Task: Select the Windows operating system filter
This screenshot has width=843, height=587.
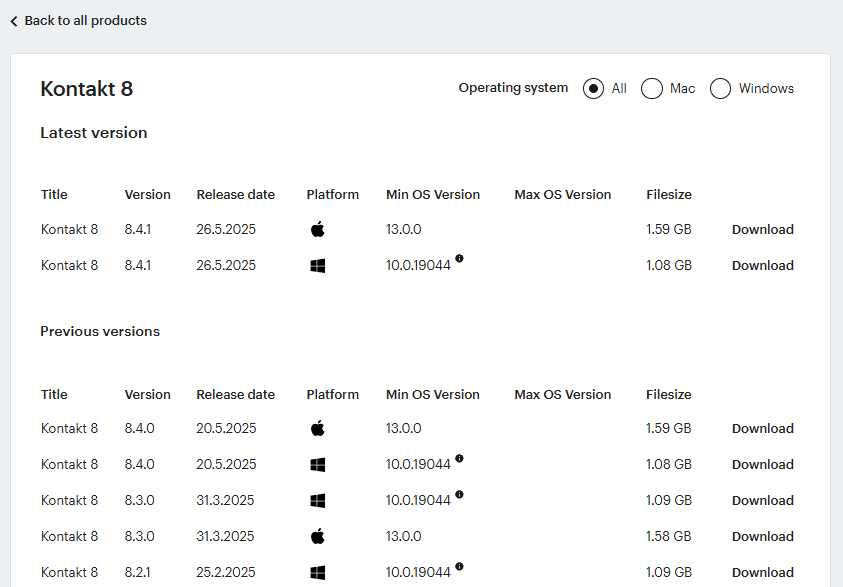Action: 720,89
